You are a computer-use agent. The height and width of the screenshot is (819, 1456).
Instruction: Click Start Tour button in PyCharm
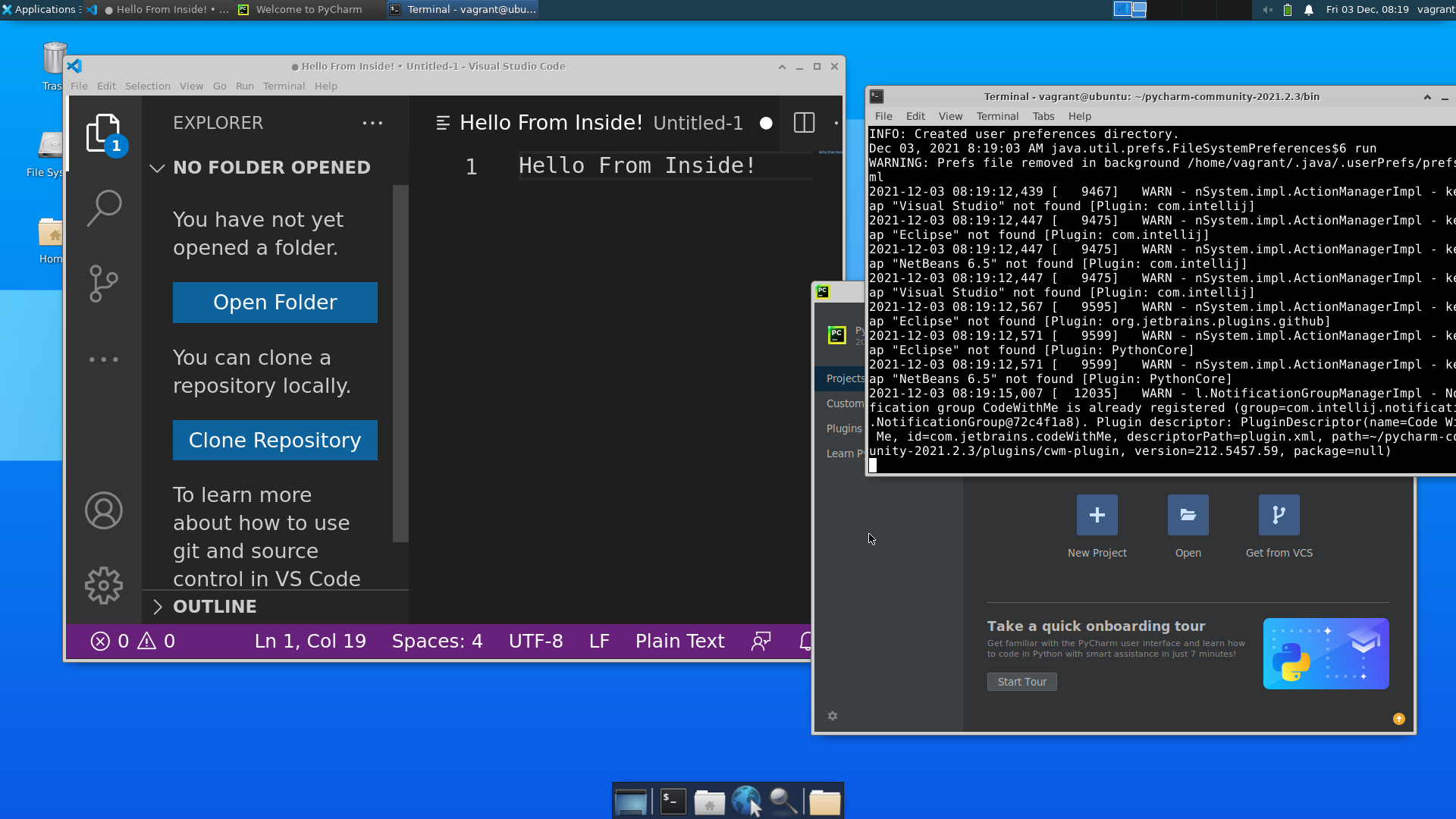(1022, 682)
